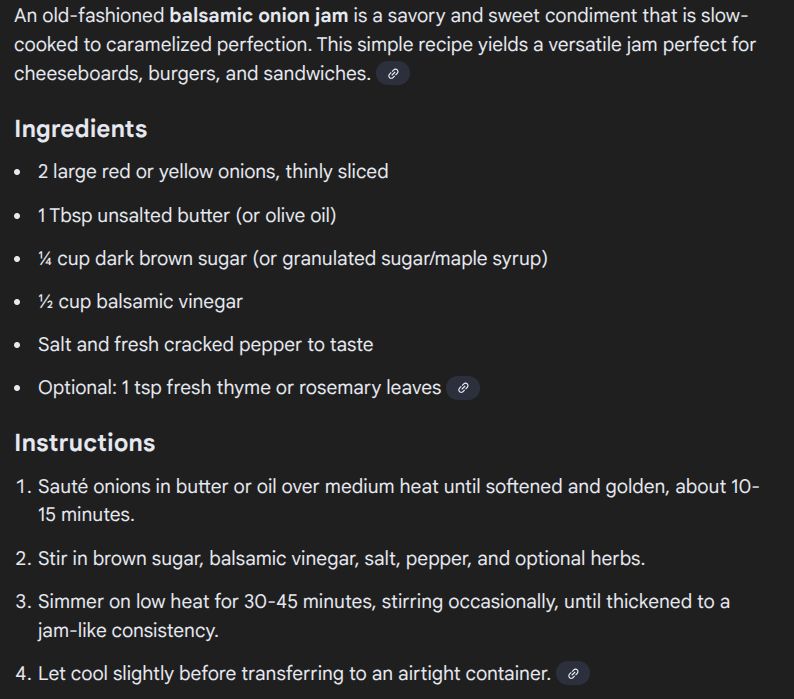Open the source link icon after rosemary leaves
The width and height of the screenshot is (794, 699).
[463, 388]
